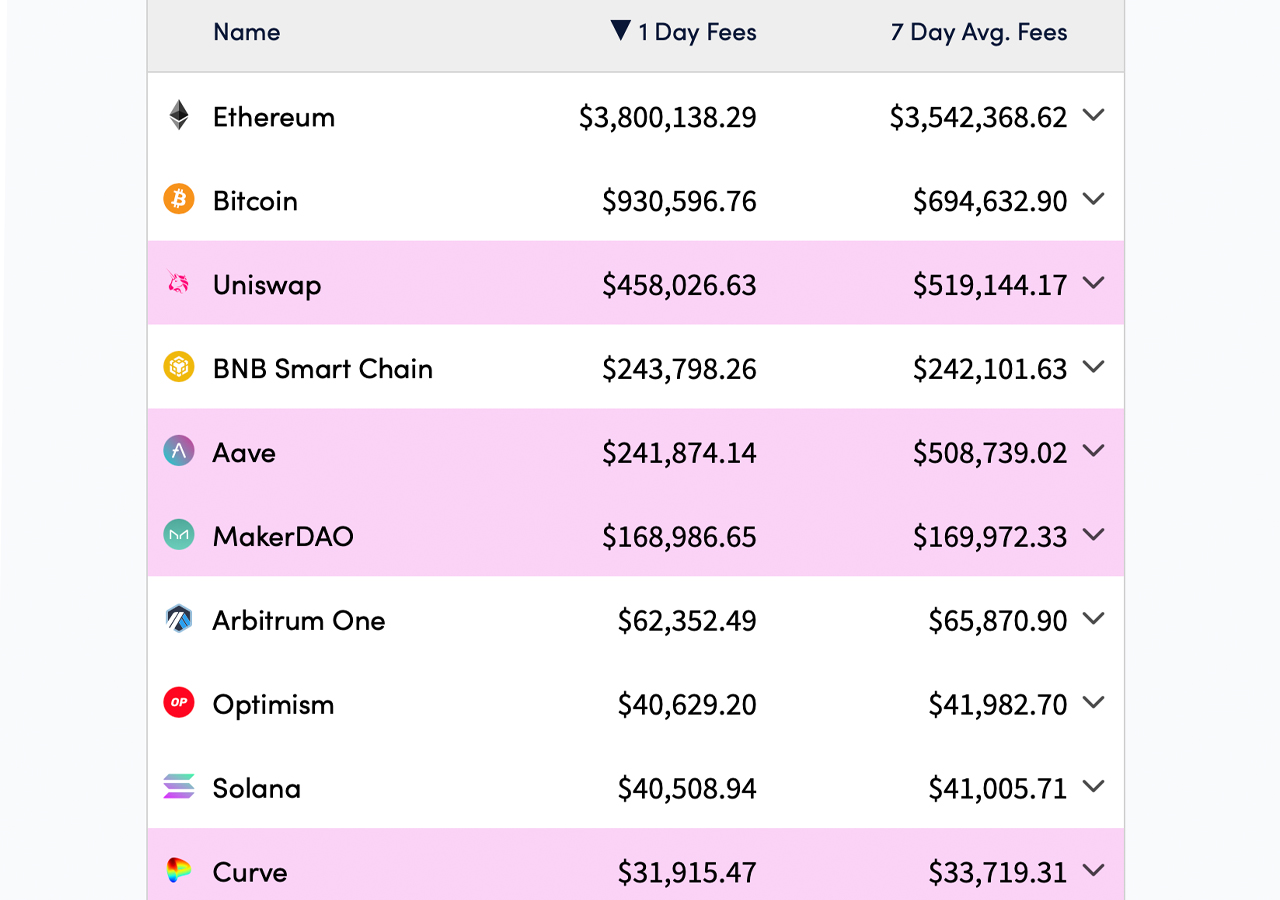
Task: Expand the MakerDAO row chevron
Action: (x=1093, y=535)
